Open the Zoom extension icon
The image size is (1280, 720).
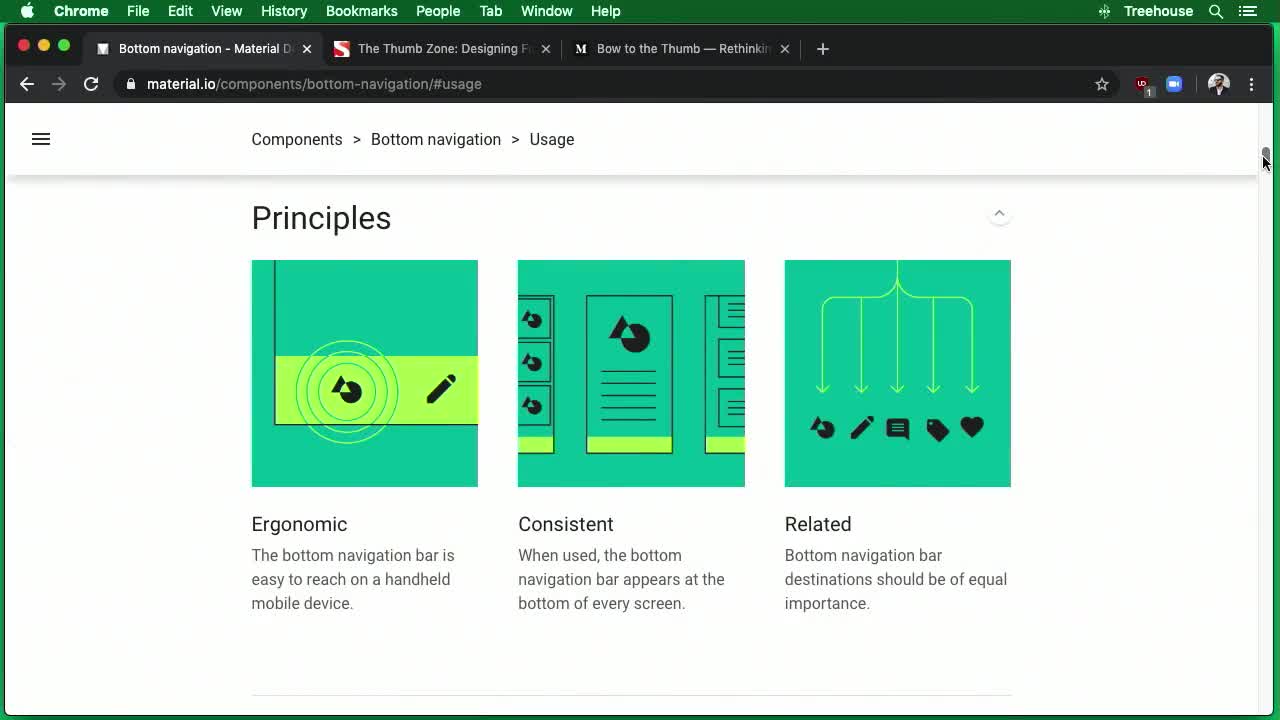coord(1174,84)
